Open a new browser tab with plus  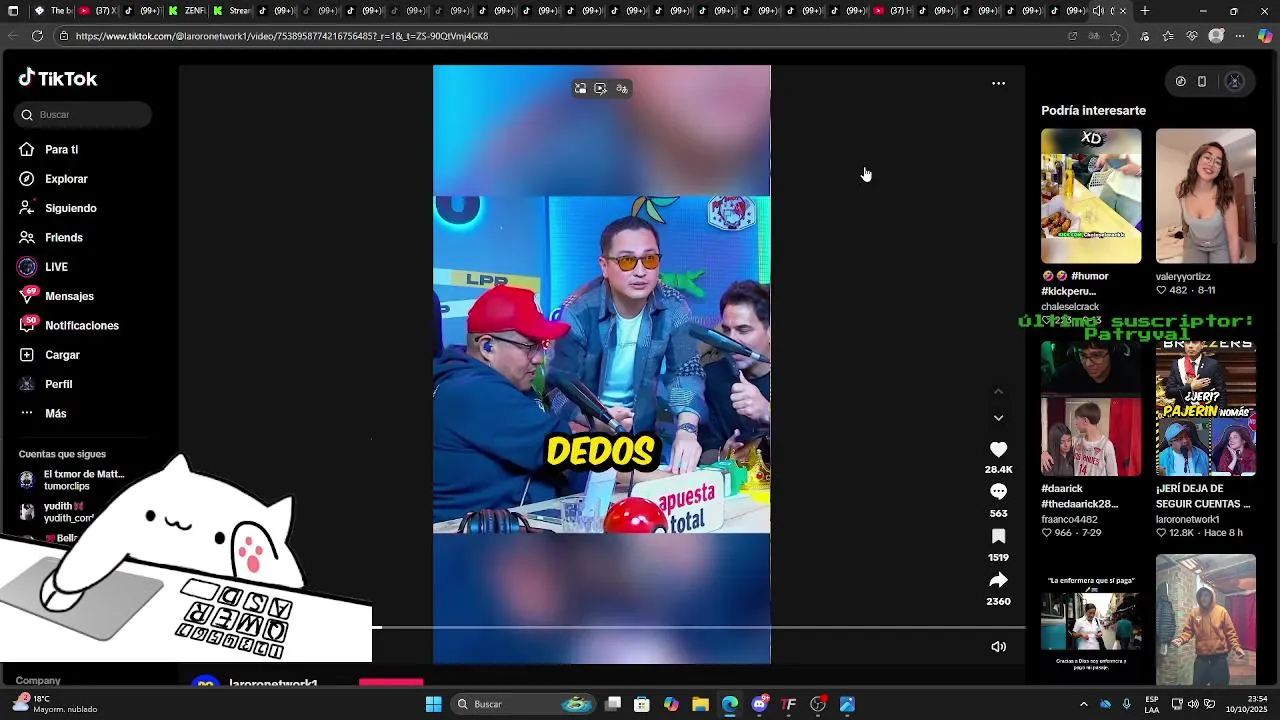(x=1145, y=11)
